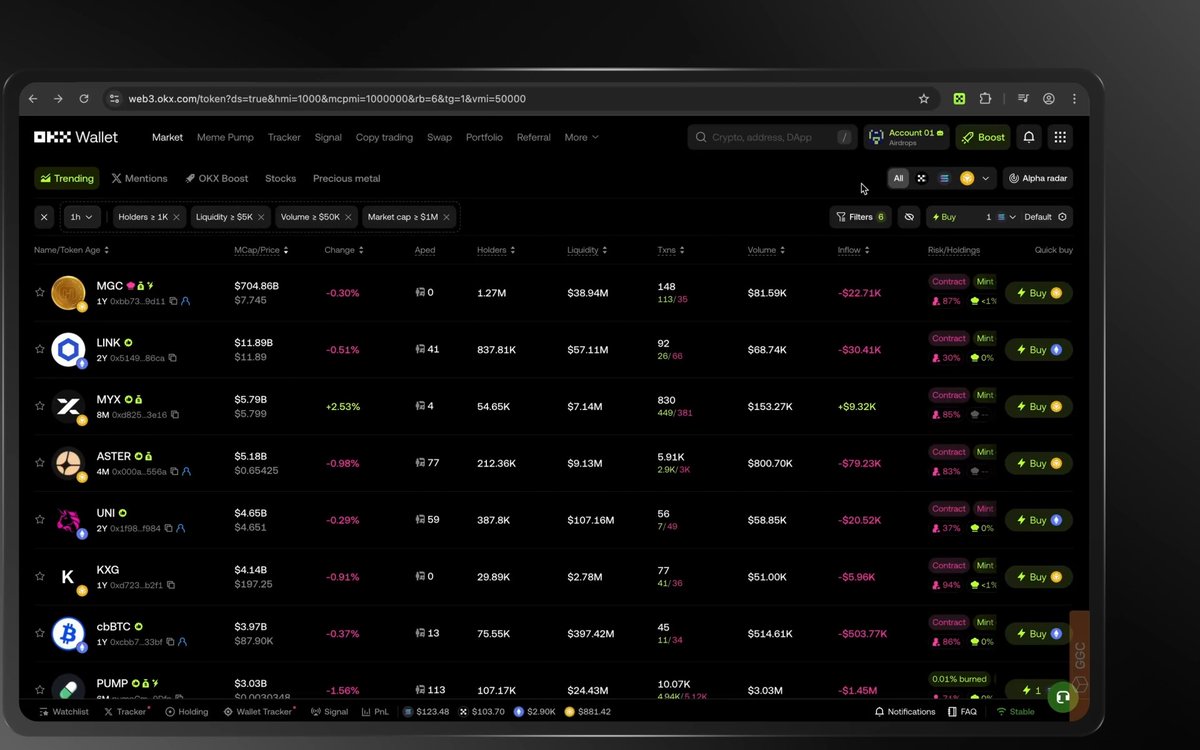Quick buy the ASTER token

(x=1039, y=463)
